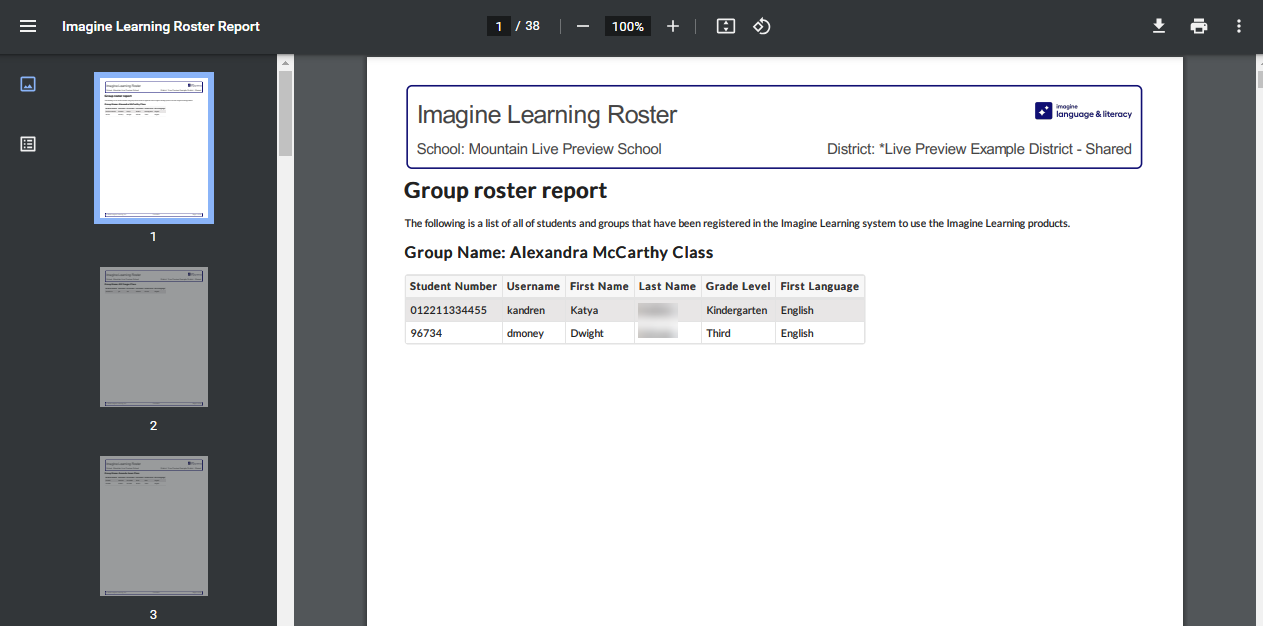
Task: Click the fit to page icon
Action: click(x=726, y=26)
